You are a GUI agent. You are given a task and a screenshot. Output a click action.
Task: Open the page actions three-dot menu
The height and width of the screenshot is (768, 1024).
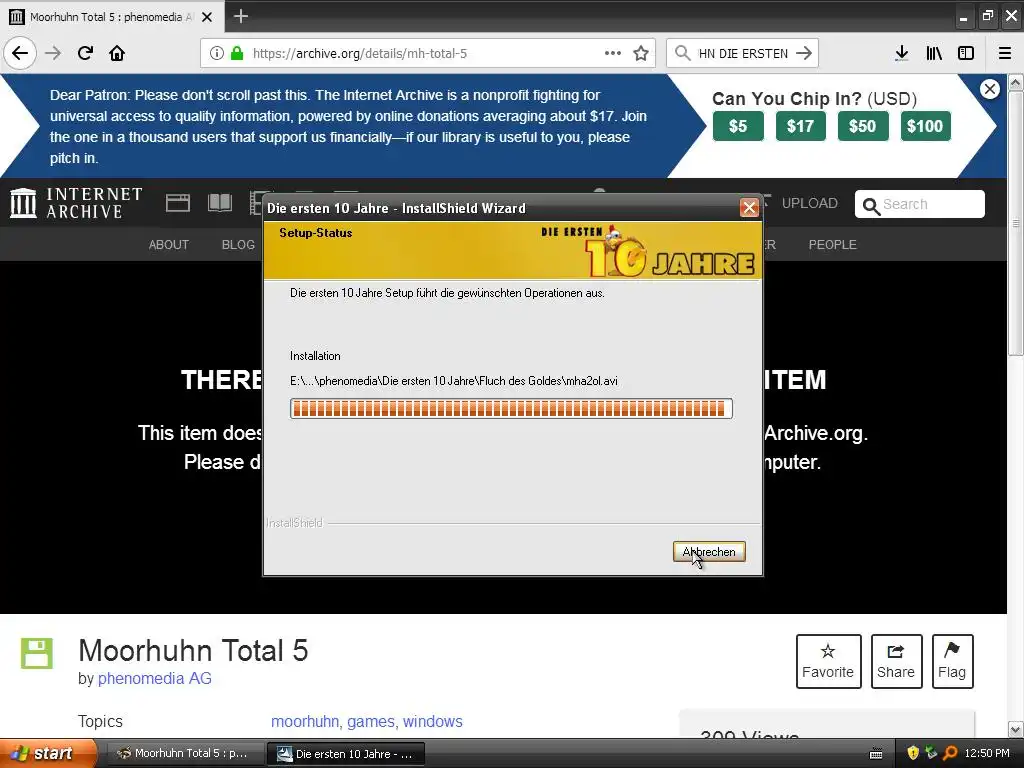tap(613, 53)
